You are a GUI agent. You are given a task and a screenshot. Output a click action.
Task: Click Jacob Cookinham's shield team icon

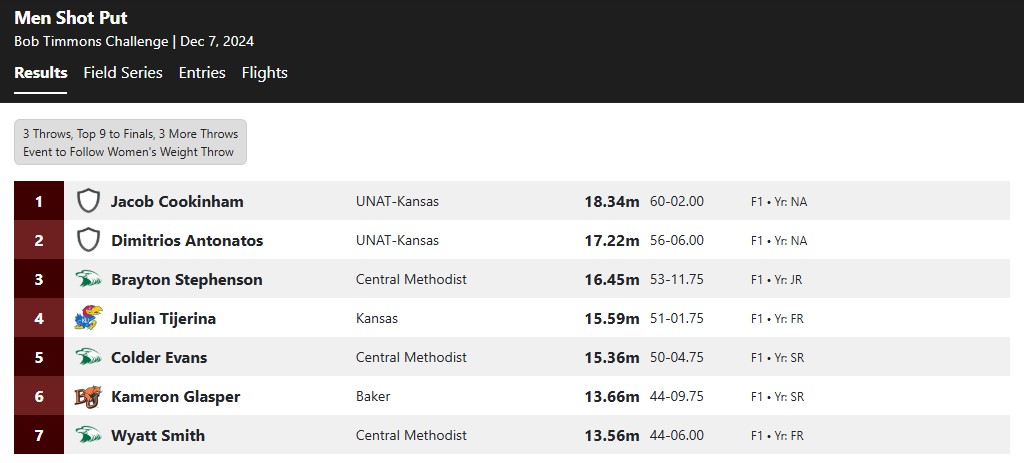[88, 201]
